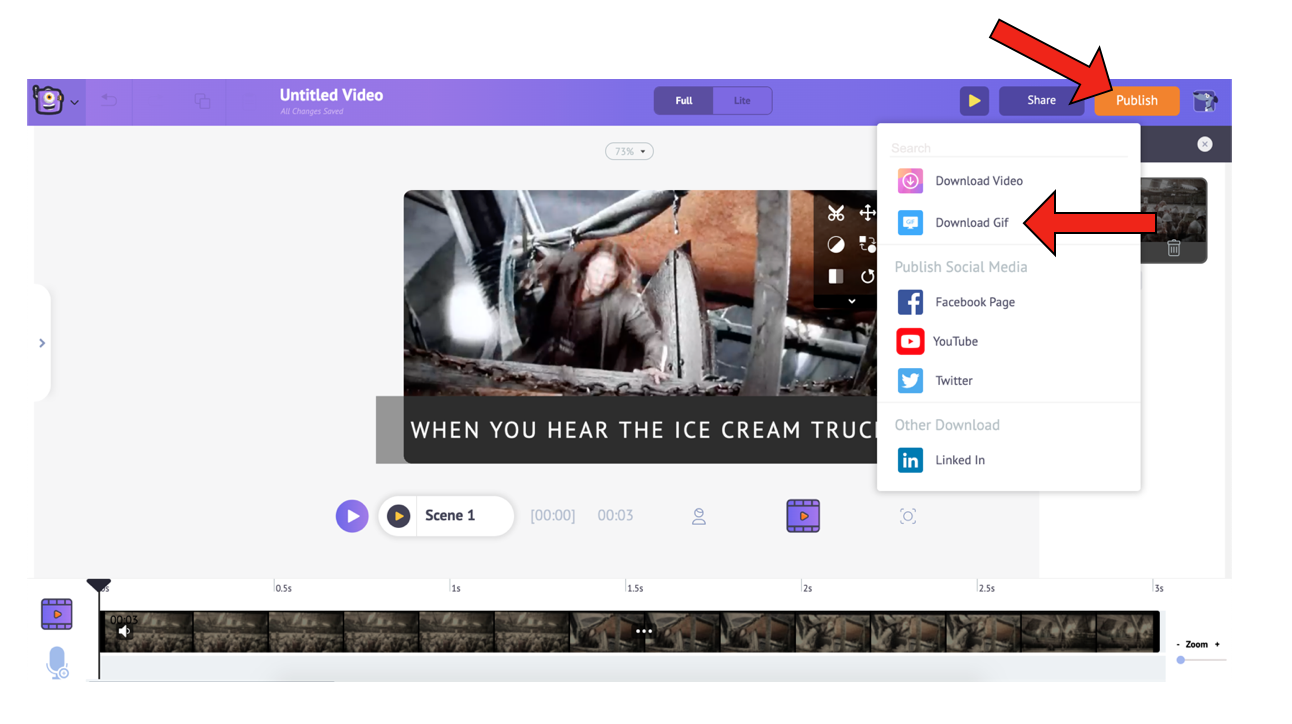This screenshot has width=1292, height=724.
Task: Click the undo arrow icon
Action: (x=109, y=100)
